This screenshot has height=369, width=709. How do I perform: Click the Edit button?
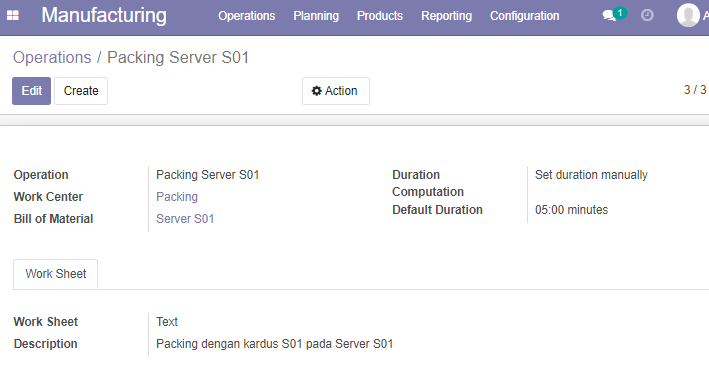click(32, 91)
